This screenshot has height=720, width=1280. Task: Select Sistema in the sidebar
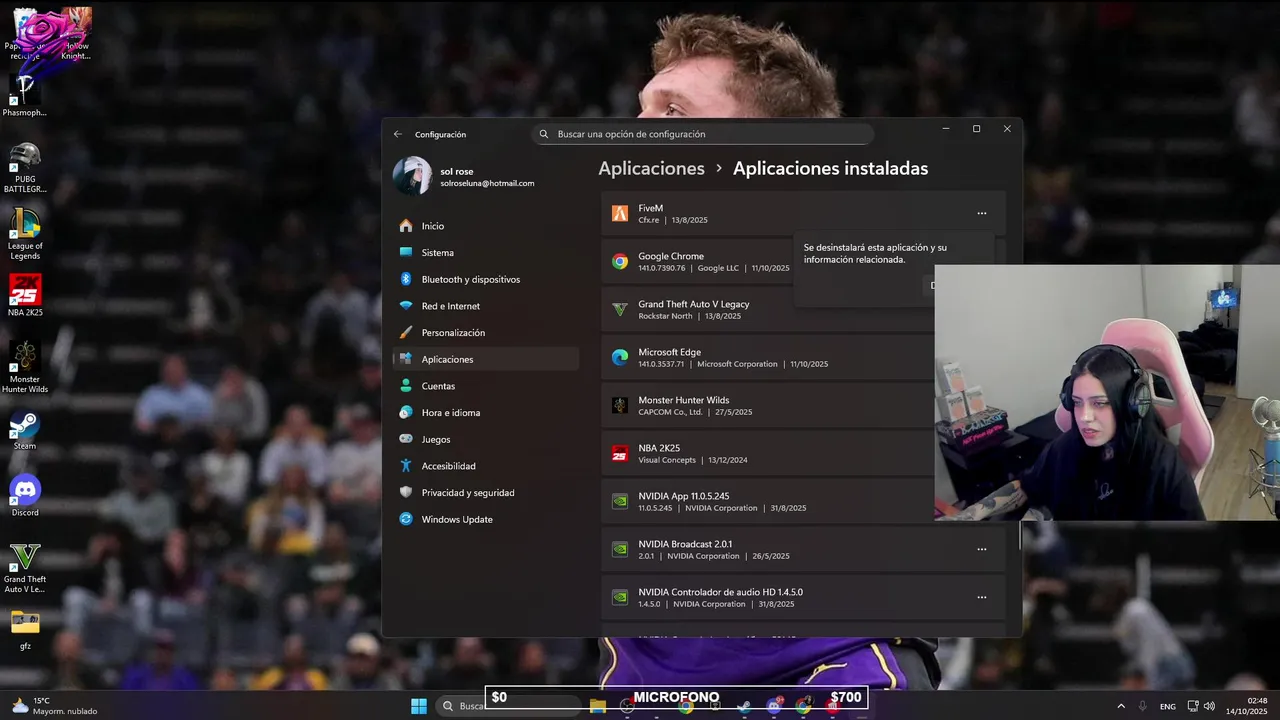[x=486, y=253]
